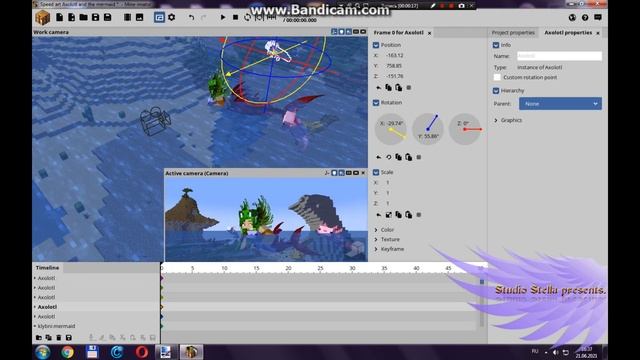Paste scale values icon
Image resolution: width=640 pixels, height=360 pixels.
(x=409, y=215)
